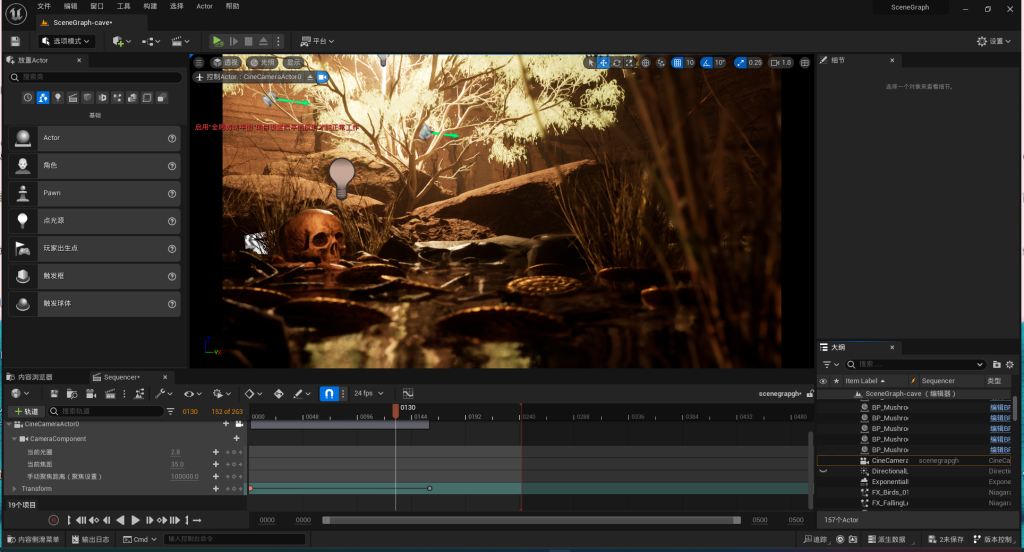Toggle camera cut lock on CineCameraActor0 track
The height and width of the screenshot is (552, 1024).
click(x=240, y=424)
